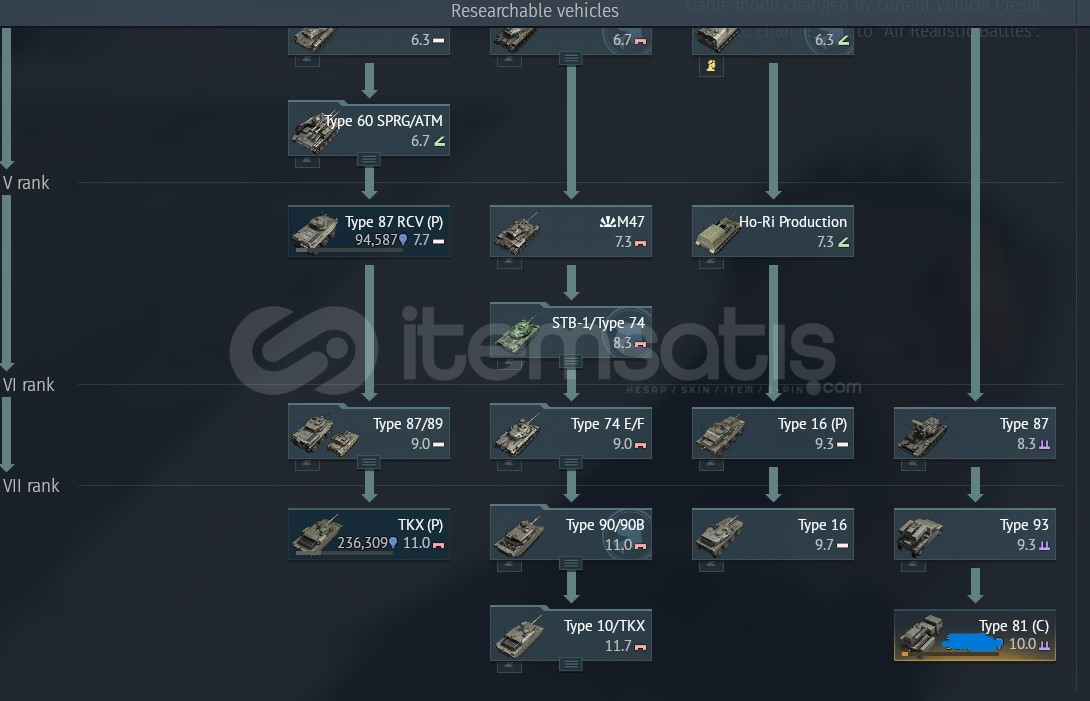
Task: Expand the Type 74 E/F group list
Action: pyautogui.click(x=571, y=462)
